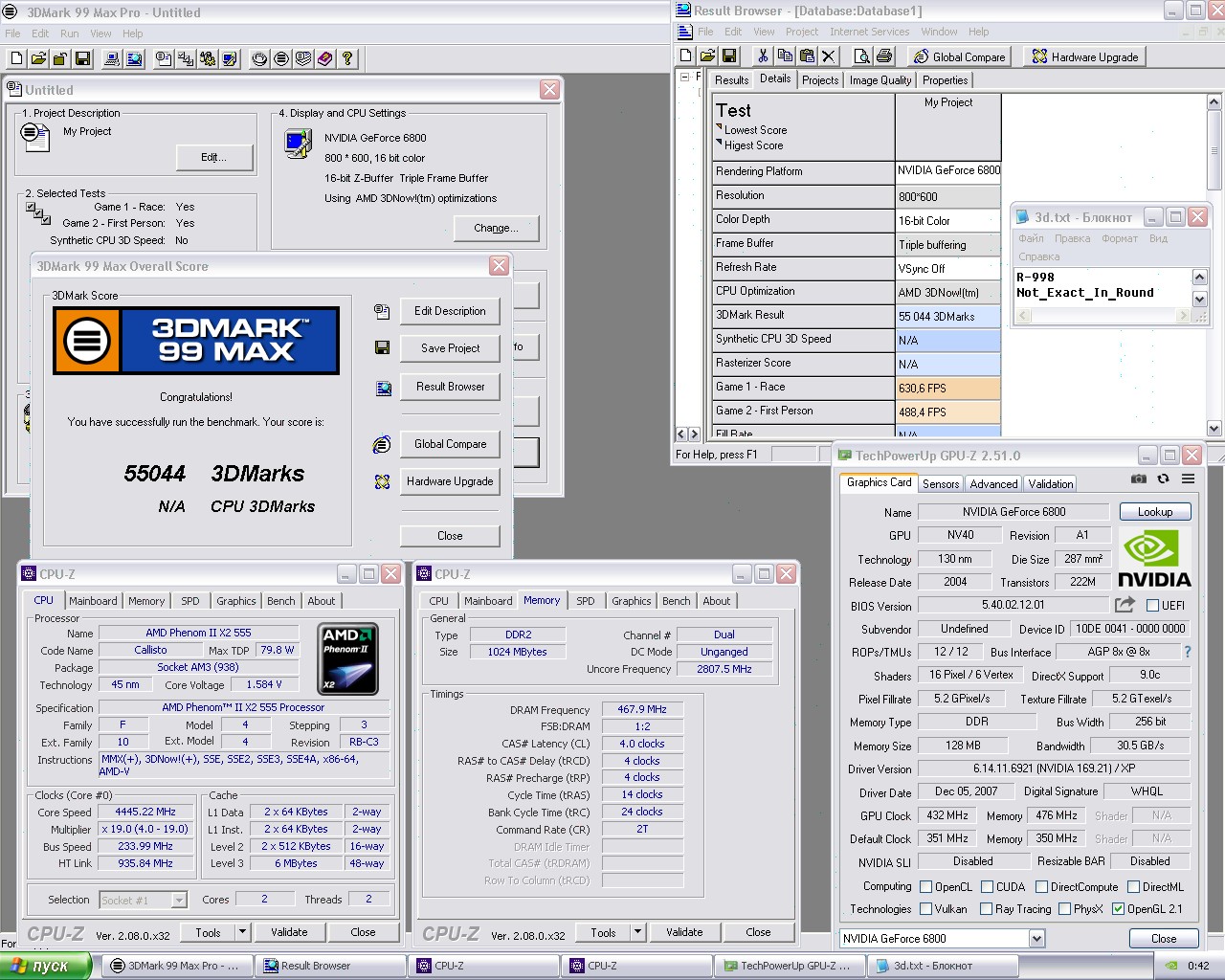Image resolution: width=1225 pixels, height=980 pixels.
Task: Collapse the tree node in Result Browser left pane
Action: (x=685, y=77)
